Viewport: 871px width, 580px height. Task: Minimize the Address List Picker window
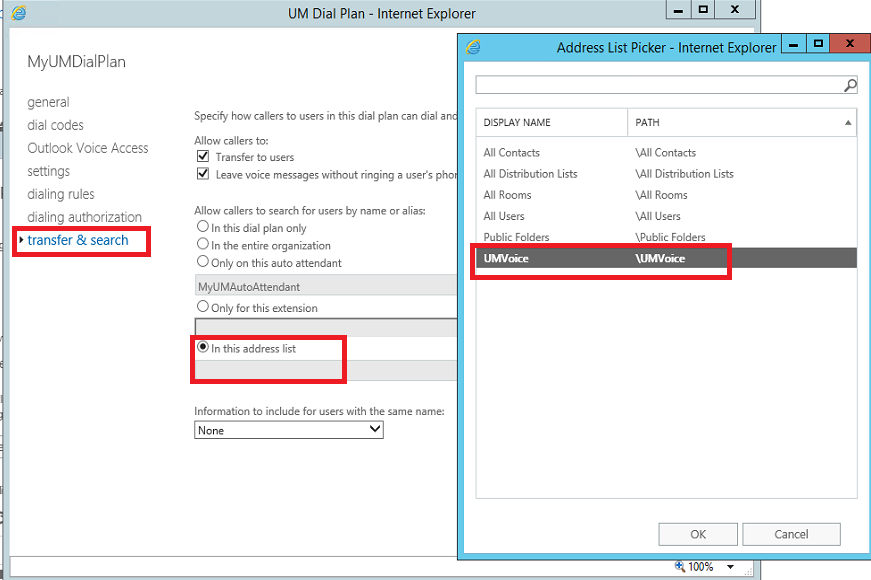pyautogui.click(x=793, y=44)
